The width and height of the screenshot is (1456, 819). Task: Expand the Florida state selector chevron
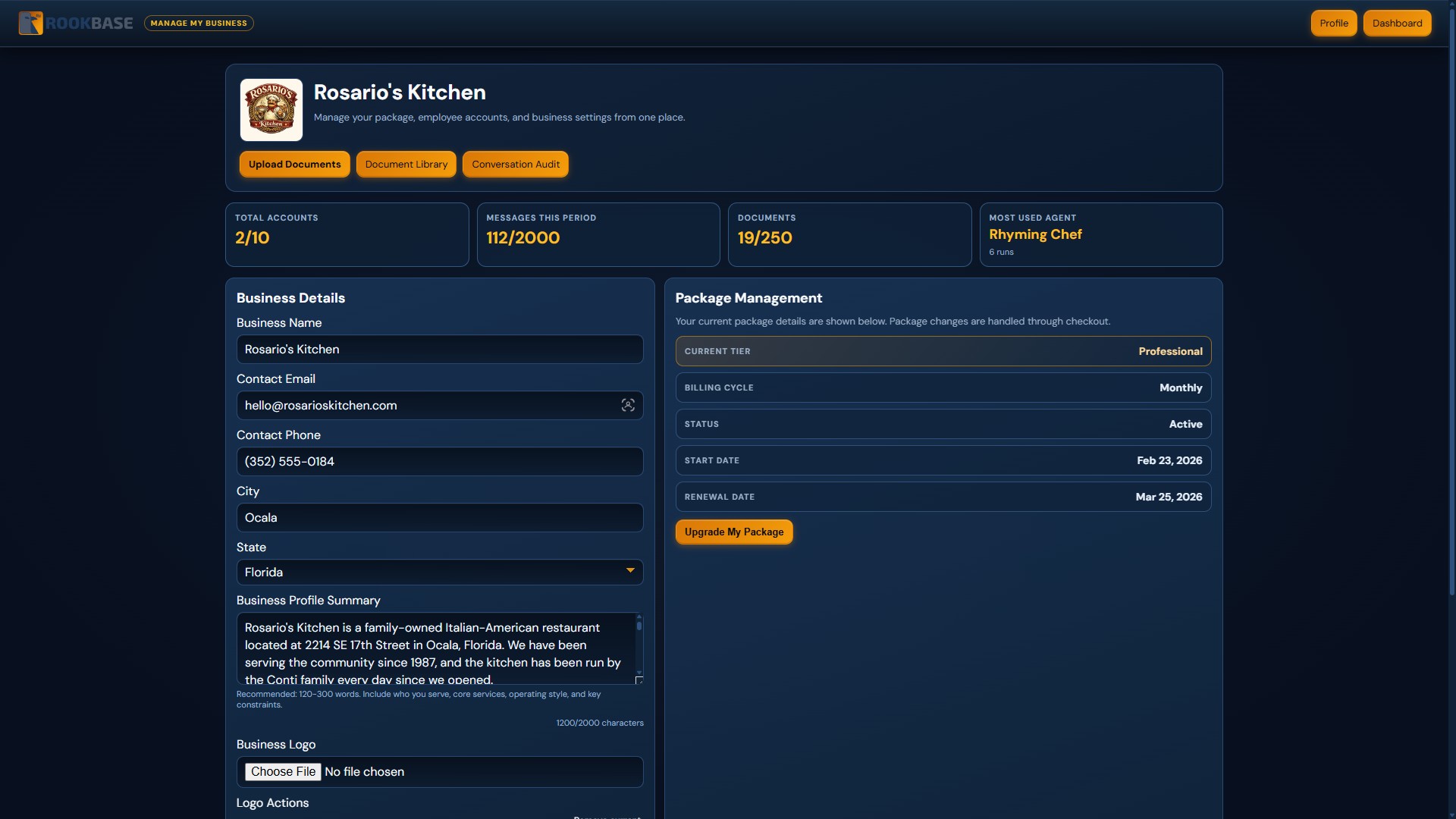(629, 570)
